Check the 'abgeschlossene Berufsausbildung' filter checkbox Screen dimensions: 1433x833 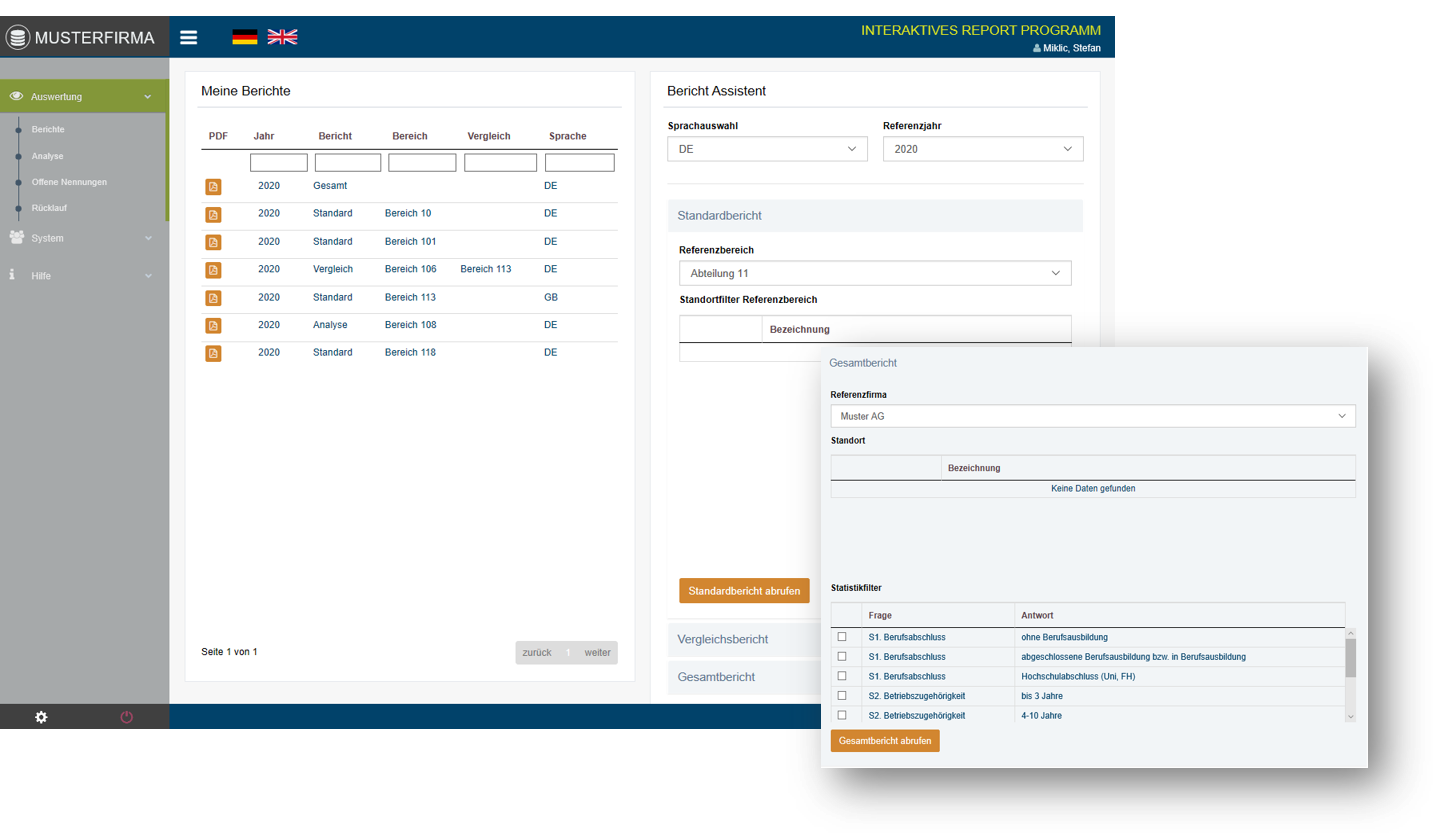(842, 656)
